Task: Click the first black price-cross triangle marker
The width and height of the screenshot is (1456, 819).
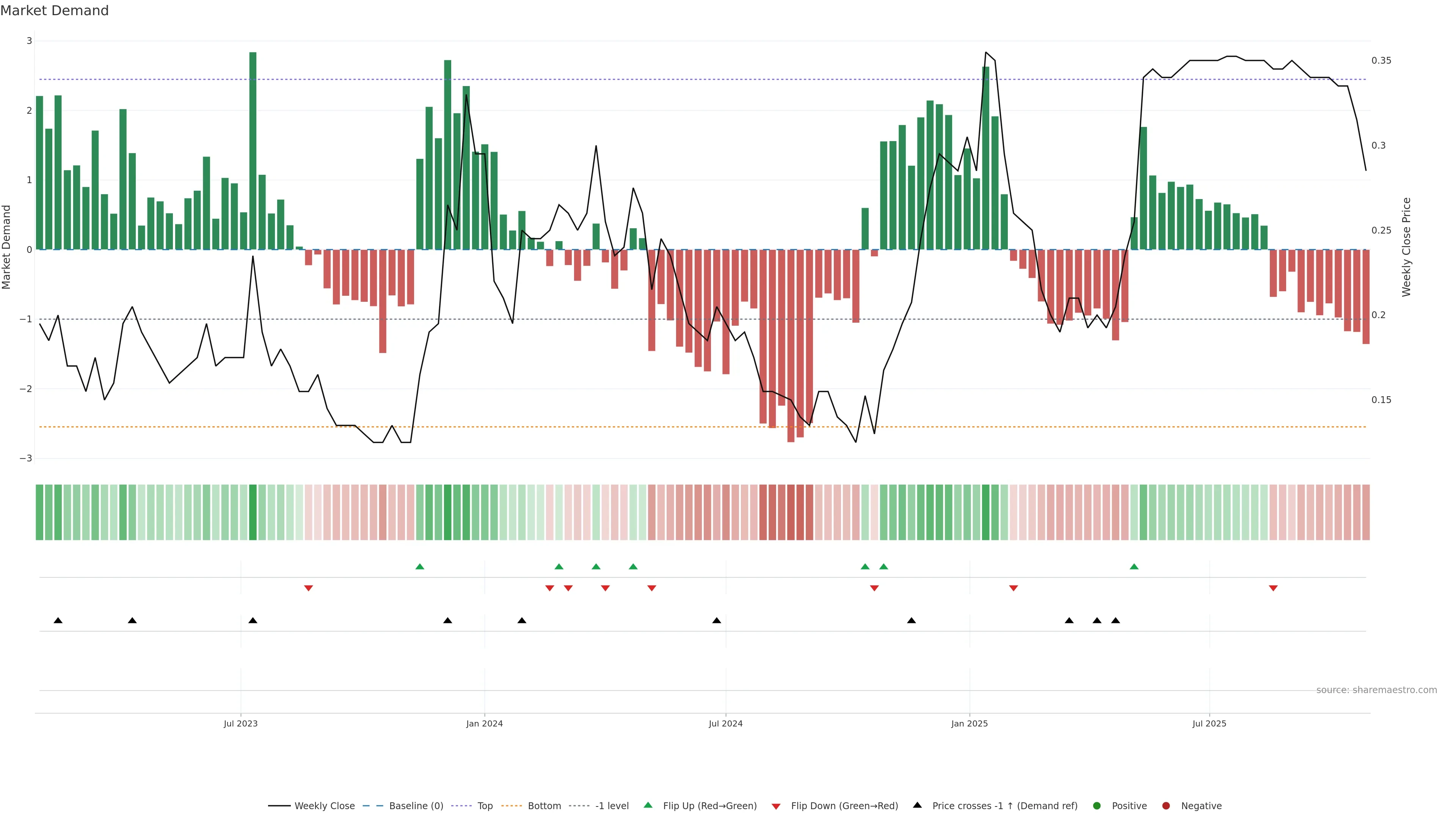Action: point(58,621)
